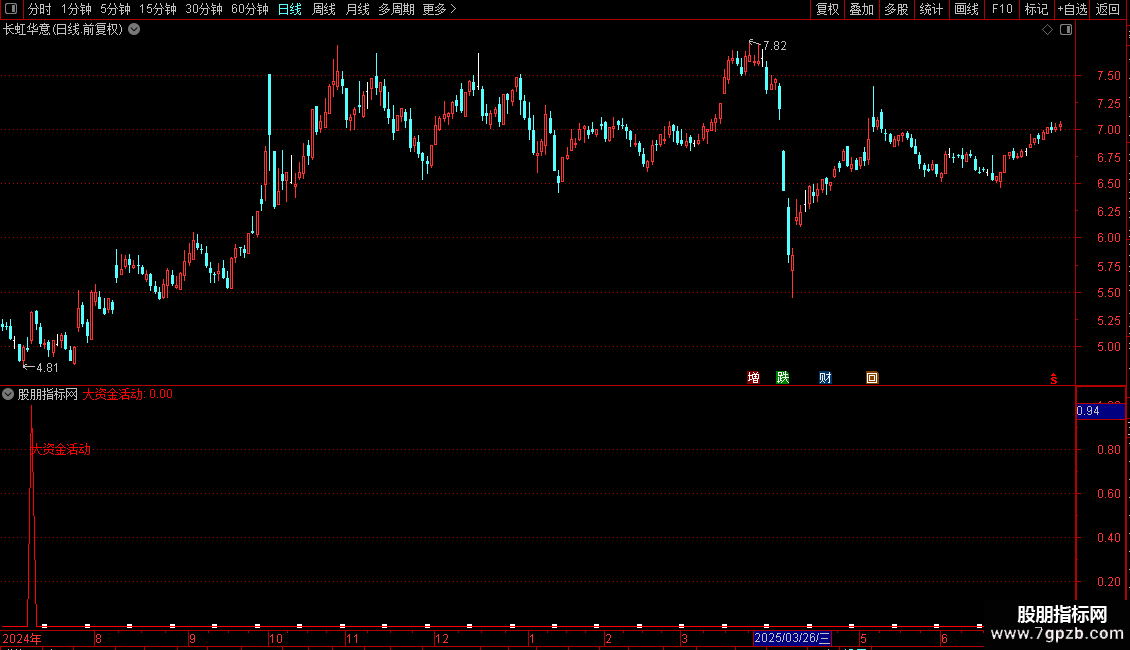Select the 60分钟 period
The image size is (1130, 650).
[249, 9]
